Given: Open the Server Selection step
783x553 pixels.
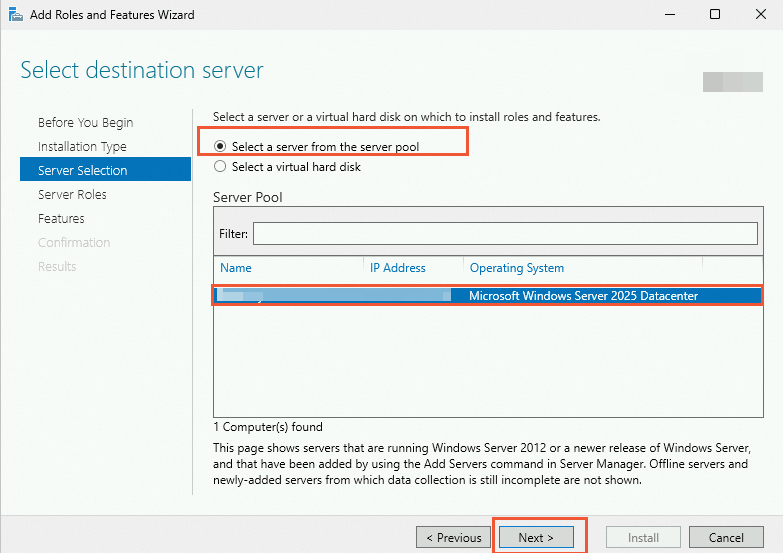Looking at the screenshot, I should coord(105,170).
